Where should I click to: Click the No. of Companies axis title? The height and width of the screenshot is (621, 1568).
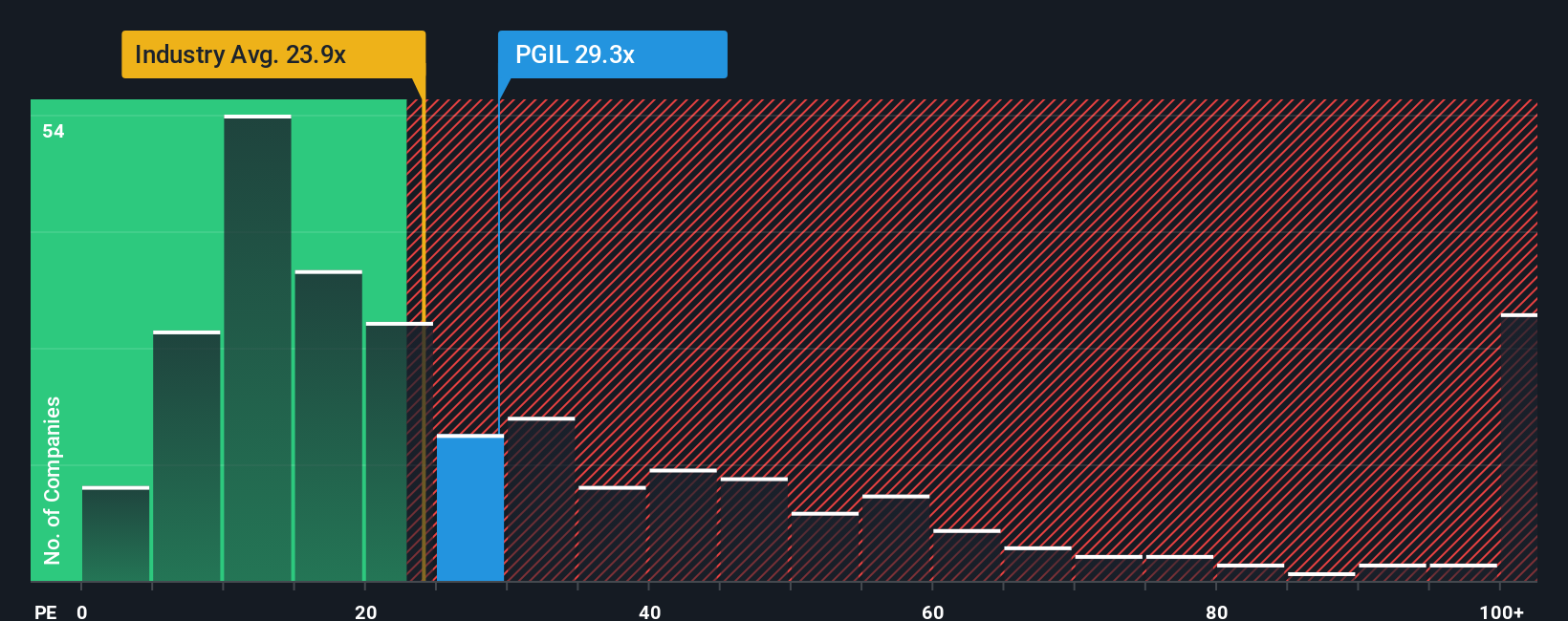coord(53,481)
